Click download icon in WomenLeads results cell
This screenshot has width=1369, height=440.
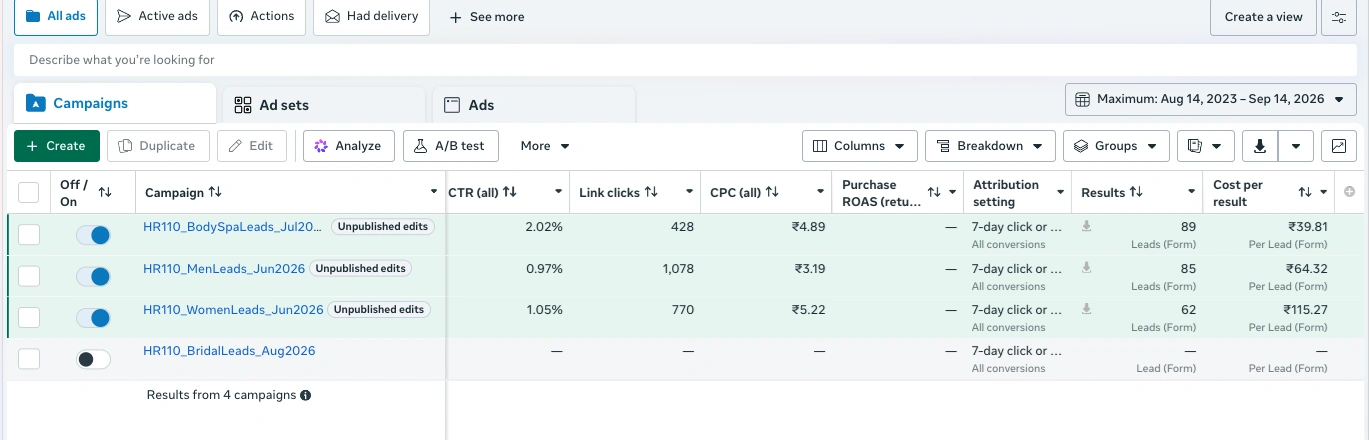[x=1086, y=309]
